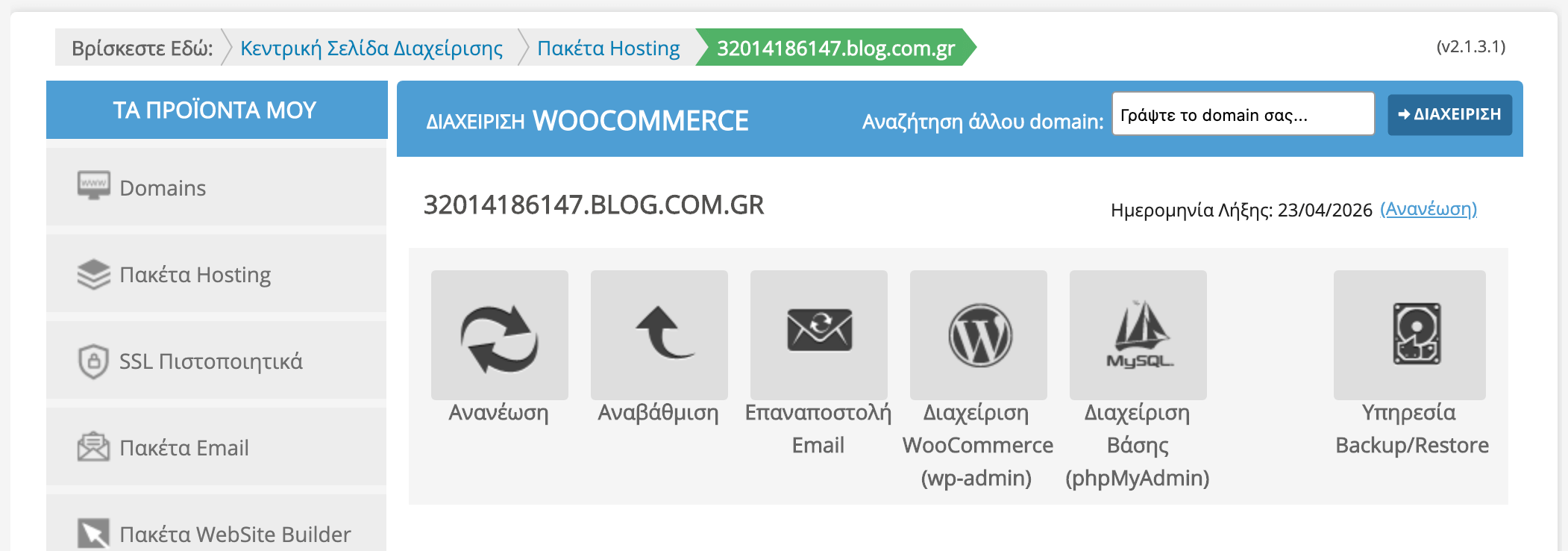Click the Πακέτα Hosting layers icon
Viewport: 1568px width, 551px height.
(x=93, y=274)
